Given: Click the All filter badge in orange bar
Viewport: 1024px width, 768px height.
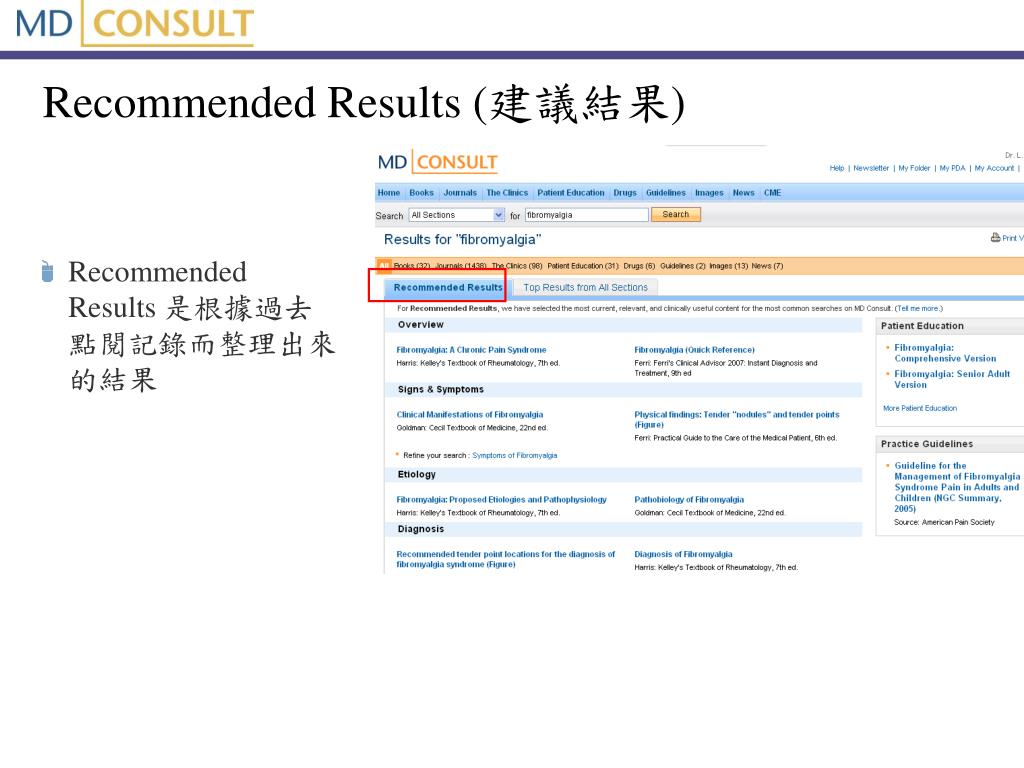Looking at the screenshot, I should (384, 266).
